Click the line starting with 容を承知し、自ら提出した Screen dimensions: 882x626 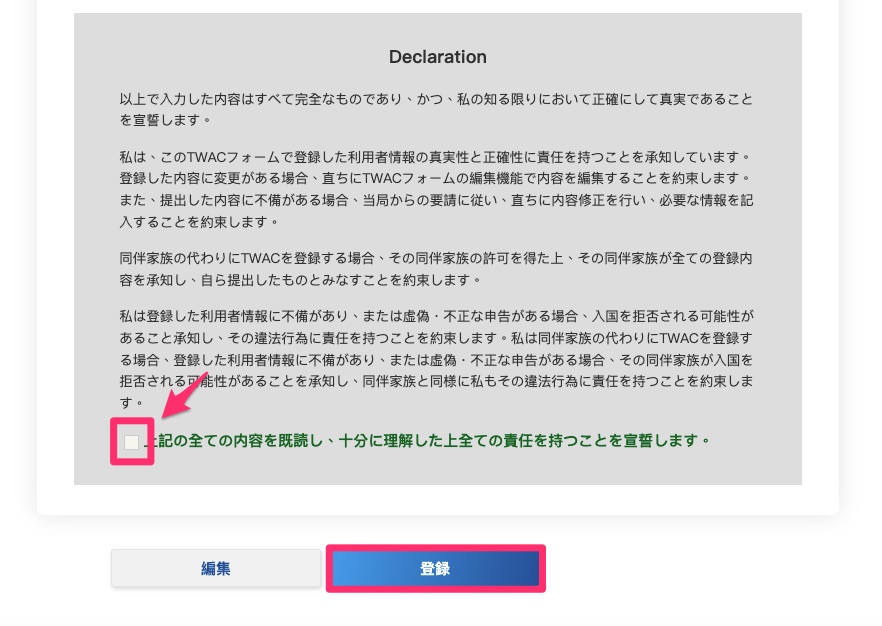300,279
